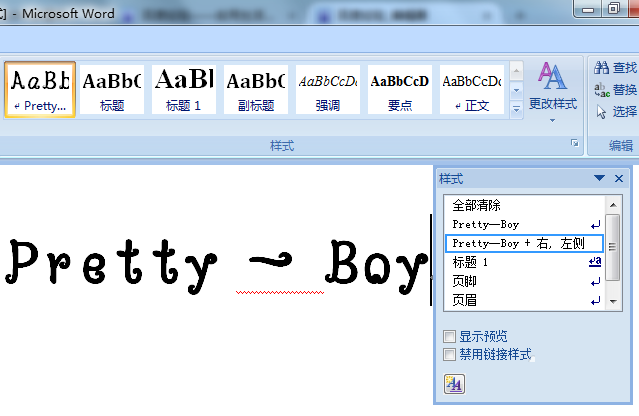Click the Find (查找) binoculars icon
639x416 pixels.
tap(601, 68)
